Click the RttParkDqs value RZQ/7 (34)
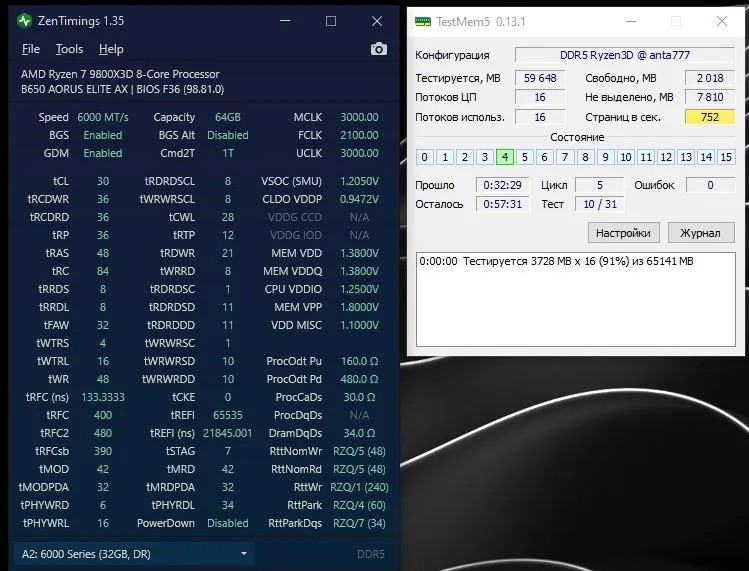Viewport: 749px width, 571px height. coord(359,523)
